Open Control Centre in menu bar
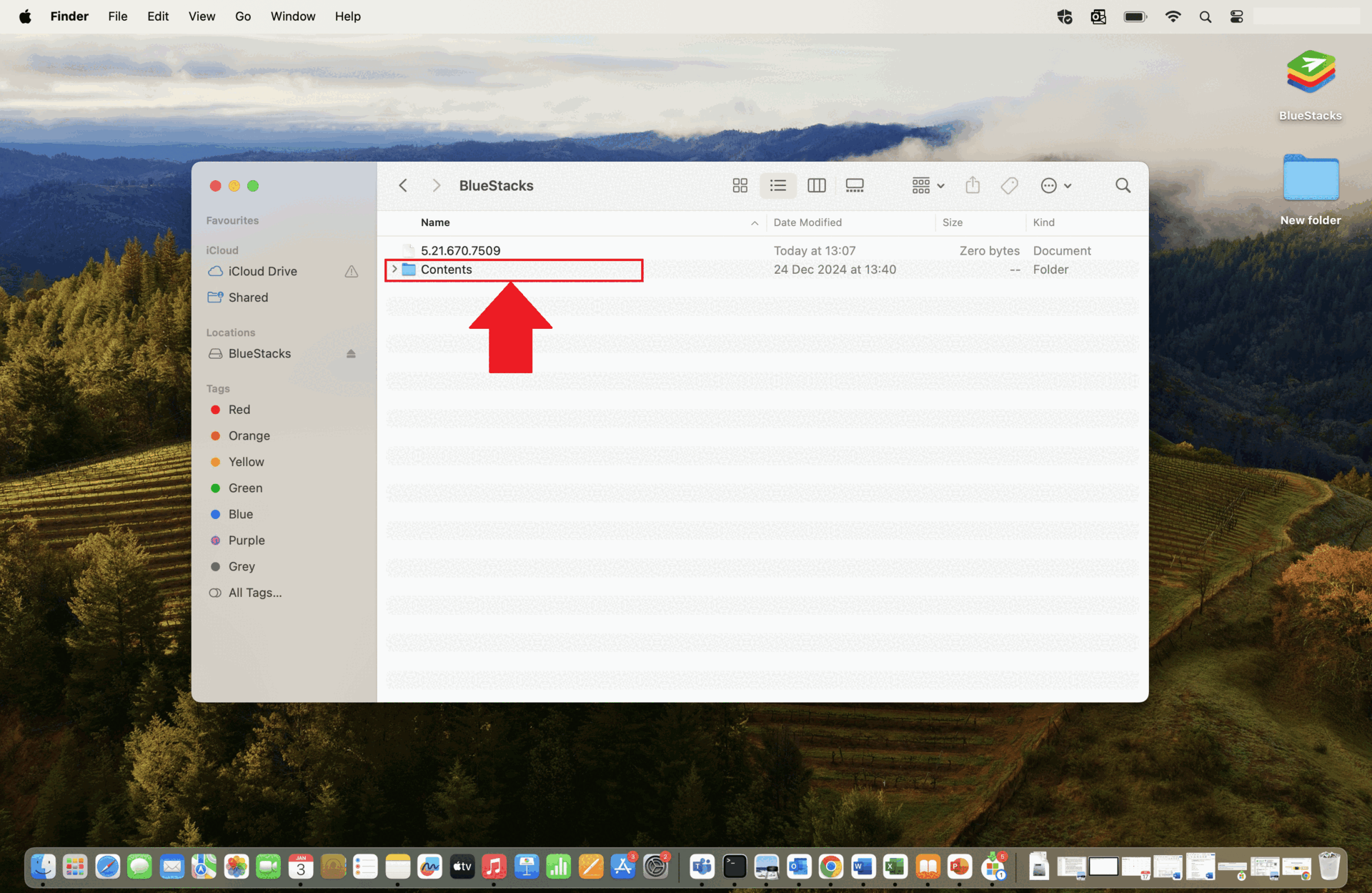This screenshot has width=1372, height=893. click(x=1237, y=16)
